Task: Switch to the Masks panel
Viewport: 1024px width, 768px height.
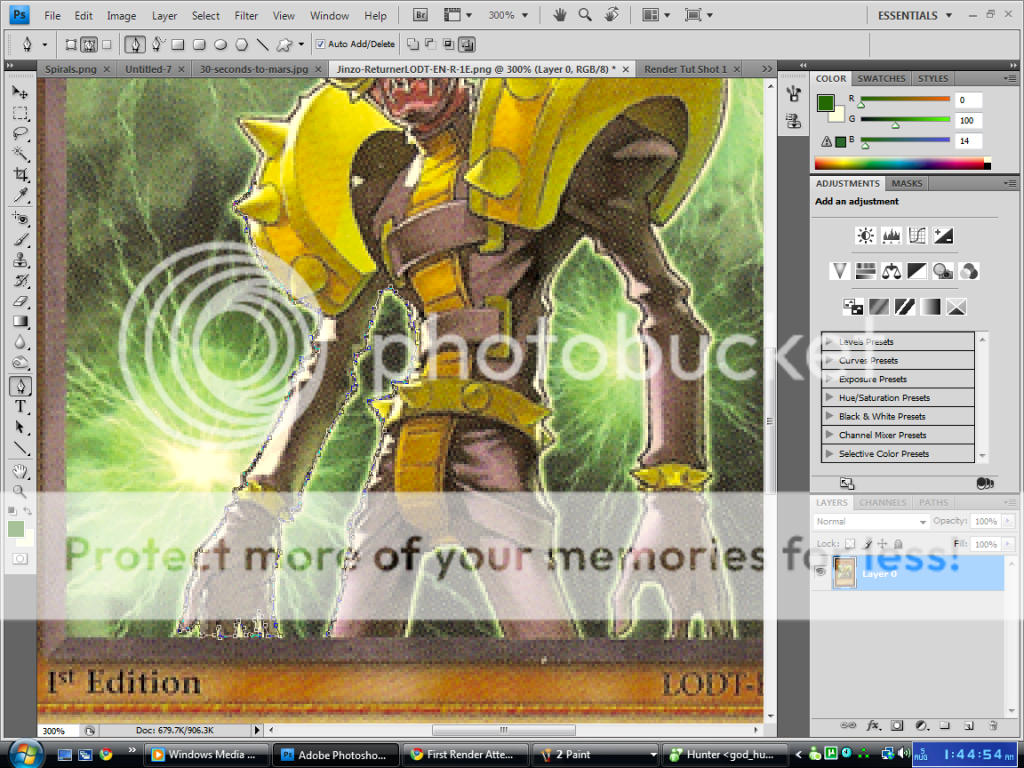Action: pos(906,183)
